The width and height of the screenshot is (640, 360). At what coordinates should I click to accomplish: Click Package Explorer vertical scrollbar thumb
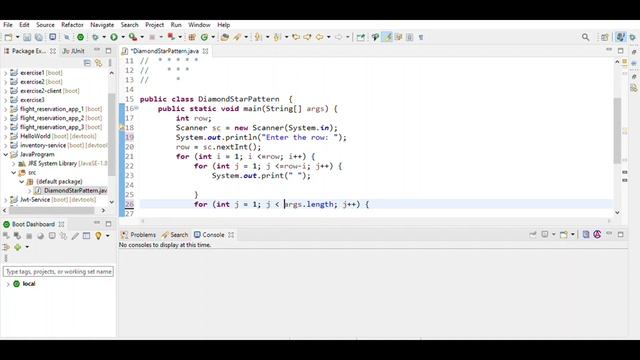click(111, 135)
